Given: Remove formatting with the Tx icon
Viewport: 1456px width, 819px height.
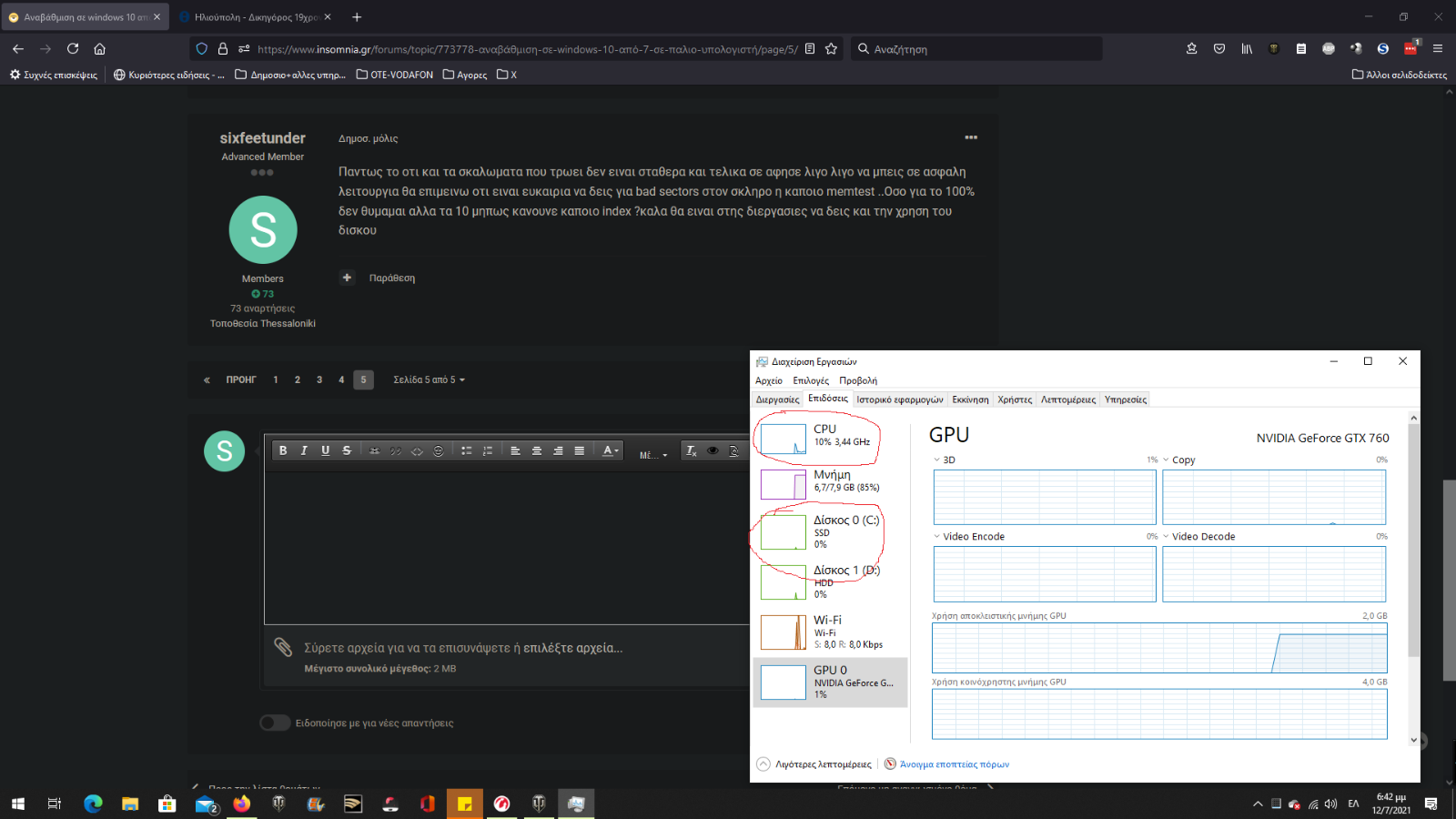Looking at the screenshot, I should pyautogui.click(x=691, y=450).
